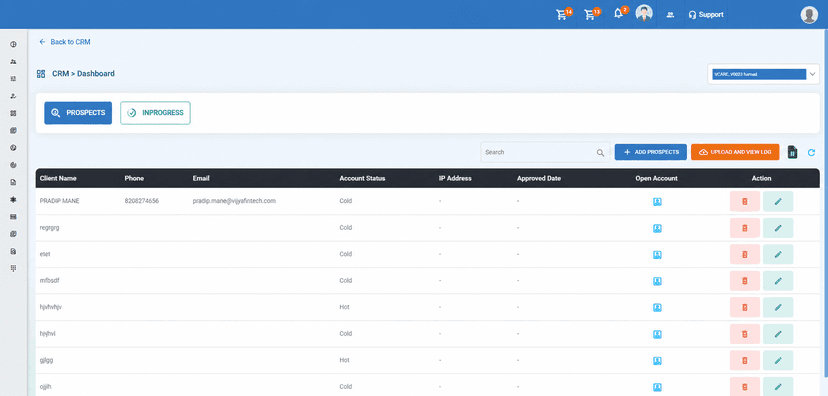The image size is (828, 396).
Task: Click the Support headset link
Action: pyautogui.click(x=706, y=15)
